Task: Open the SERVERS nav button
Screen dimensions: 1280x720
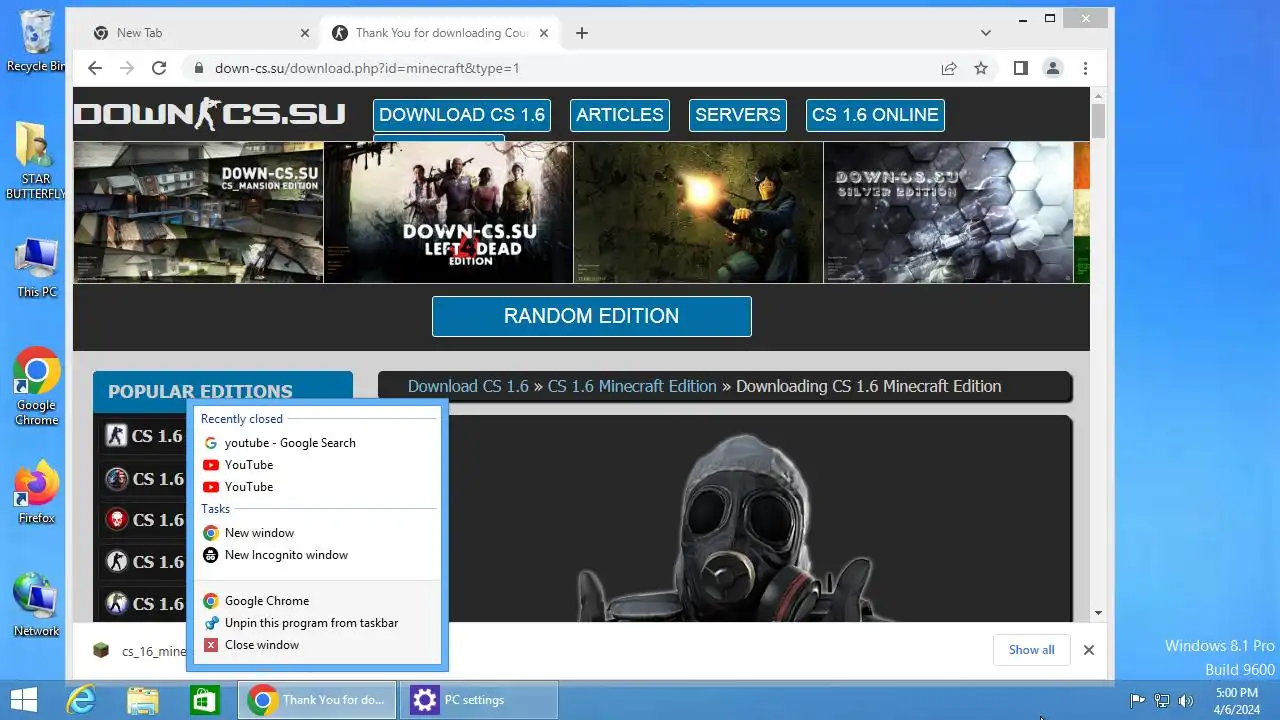Action: (738, 115)
